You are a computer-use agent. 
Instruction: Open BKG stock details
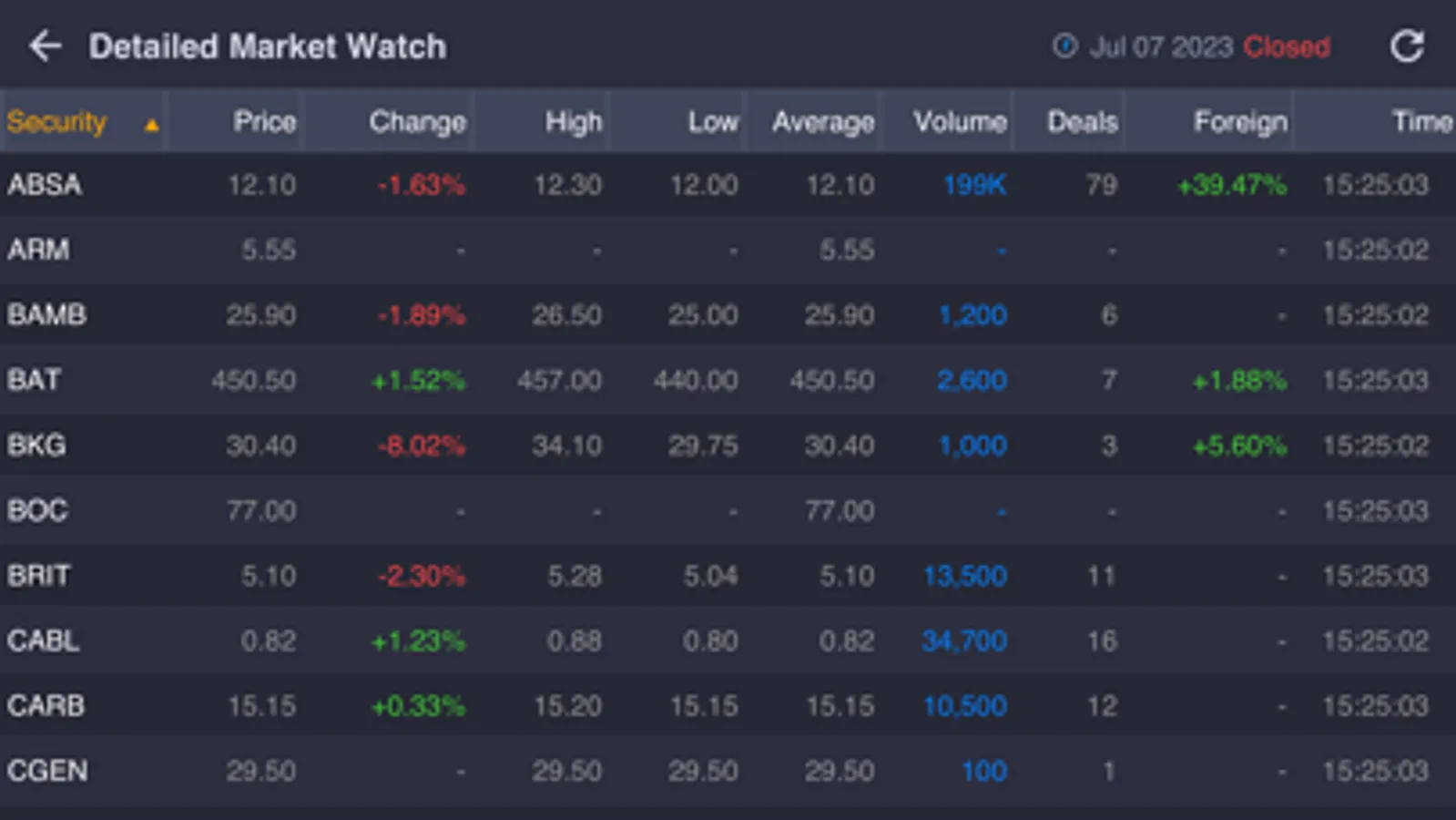tap(728, 446)
